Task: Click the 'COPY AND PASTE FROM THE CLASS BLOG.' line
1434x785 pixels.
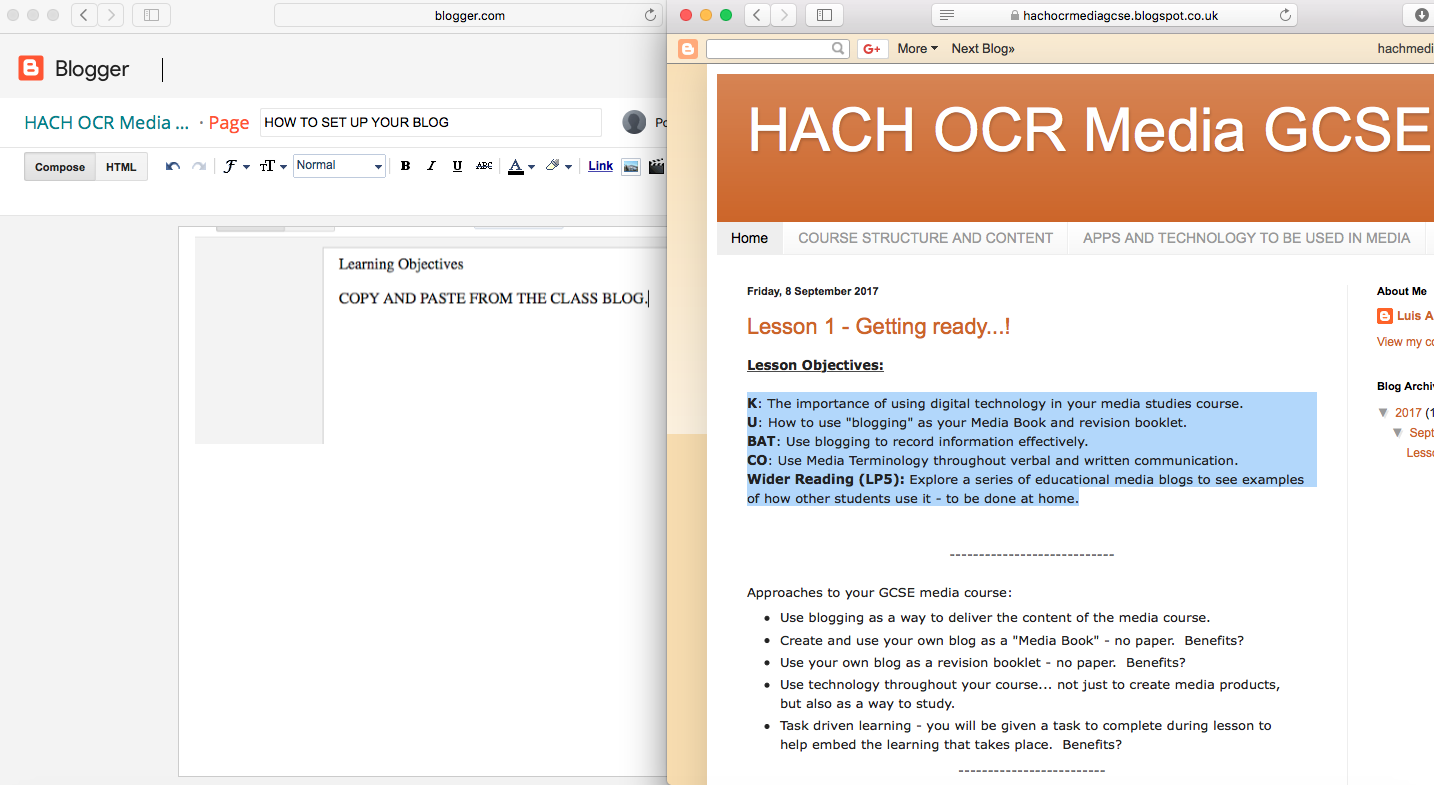Action: 493,298
